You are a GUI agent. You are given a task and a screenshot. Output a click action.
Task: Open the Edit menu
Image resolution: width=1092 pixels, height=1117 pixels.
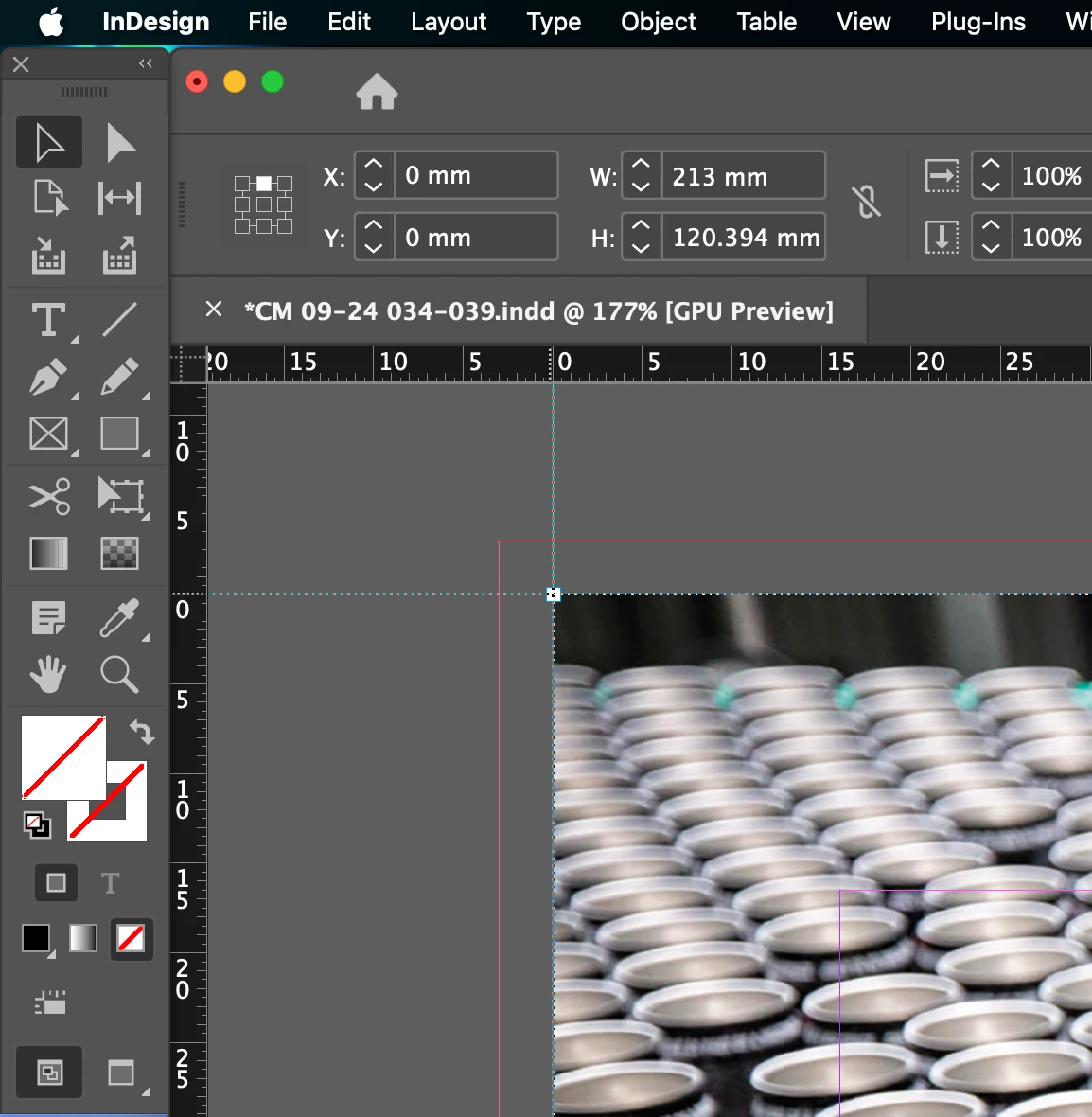pos(349,22)
